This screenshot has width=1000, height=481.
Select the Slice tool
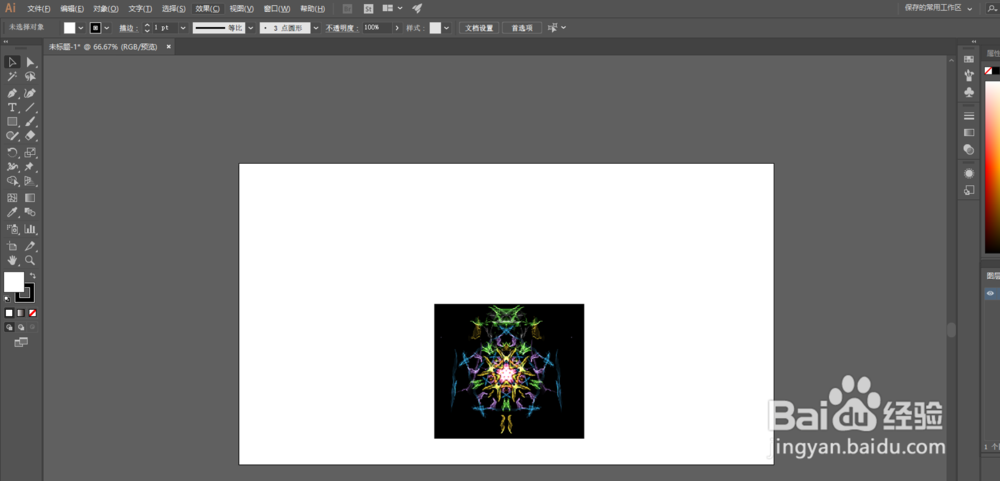click(x=30, y=246)
